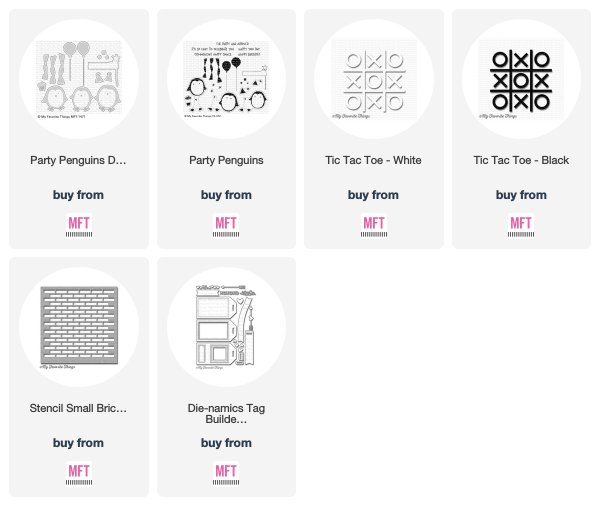Click 'buy from' under Tic Tac Toe - Black
The width and height of the screenshot is (600, 506).
521,195
